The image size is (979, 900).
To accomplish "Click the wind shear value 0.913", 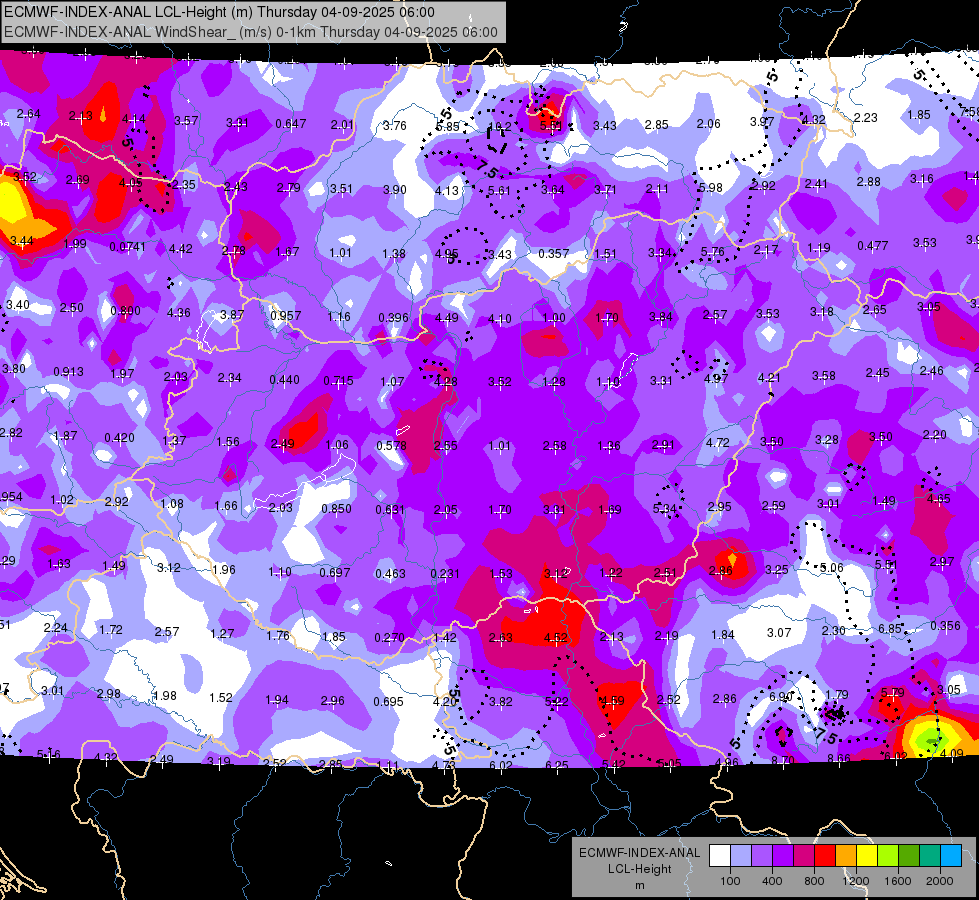I will coord(68,372).
